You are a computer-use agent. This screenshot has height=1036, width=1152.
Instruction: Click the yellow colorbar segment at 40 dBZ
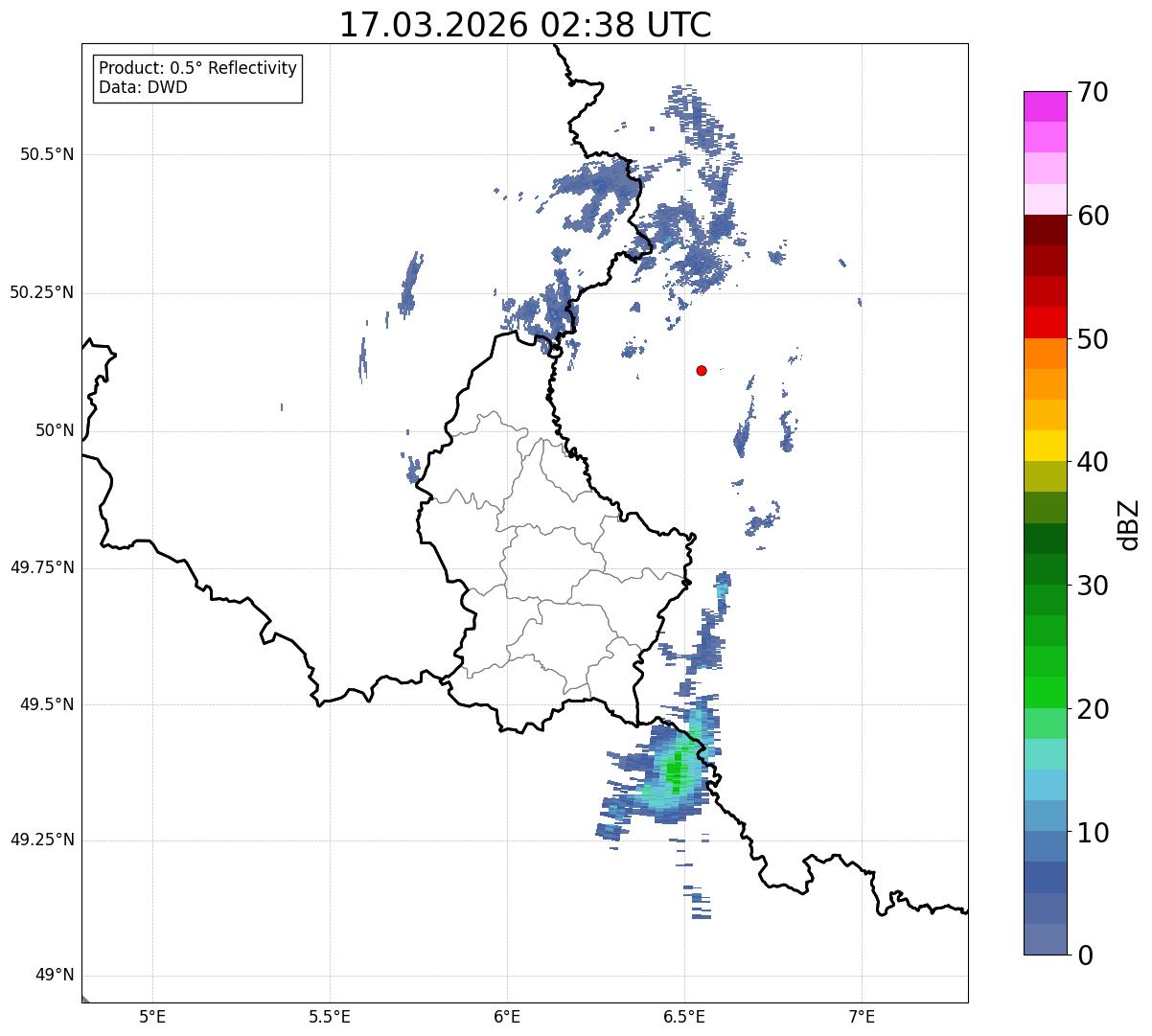[x=1046, y=447]
